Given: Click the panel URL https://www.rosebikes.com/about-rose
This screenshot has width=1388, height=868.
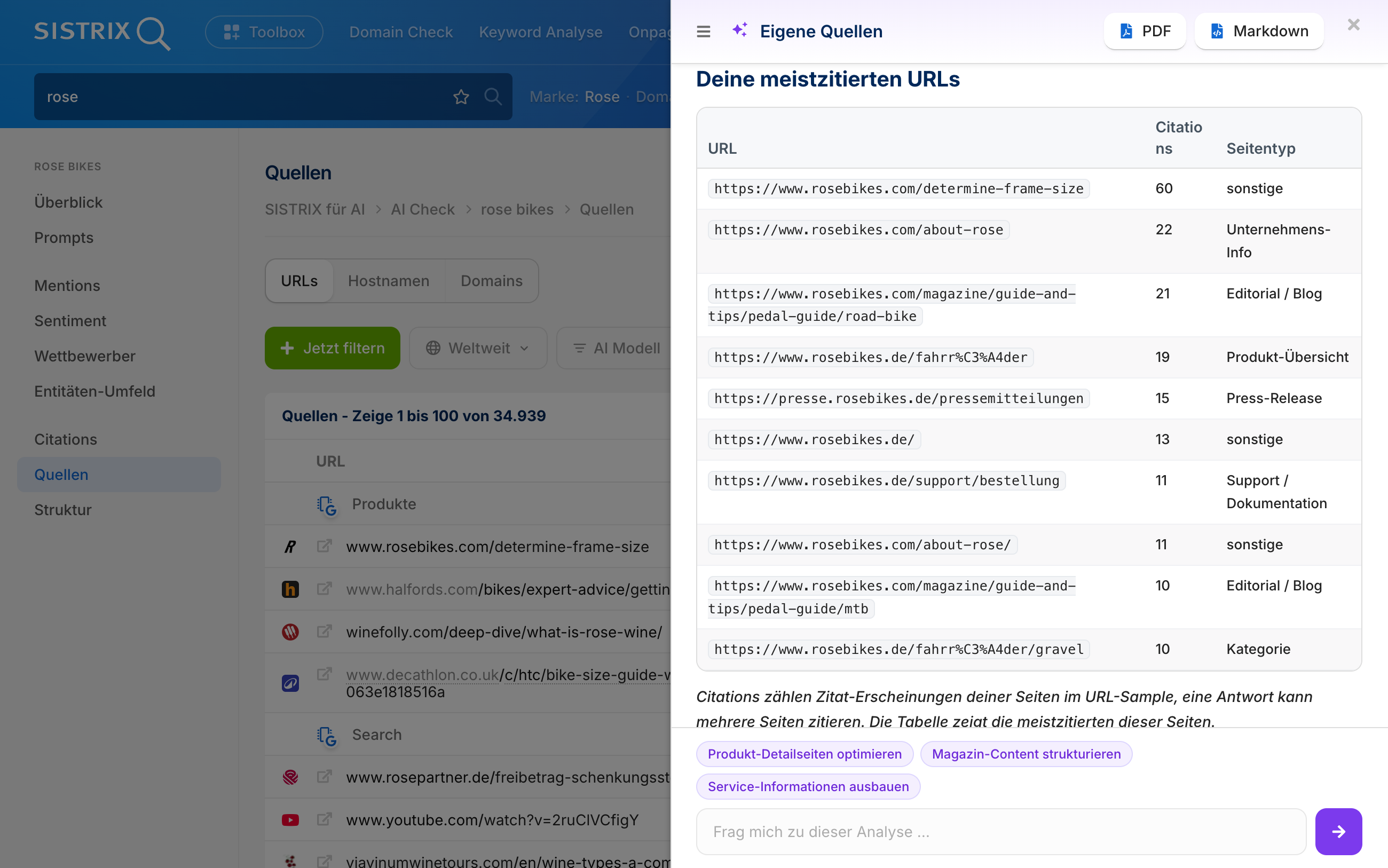Looking at the screenshot, I should click(x=858, y=230).
